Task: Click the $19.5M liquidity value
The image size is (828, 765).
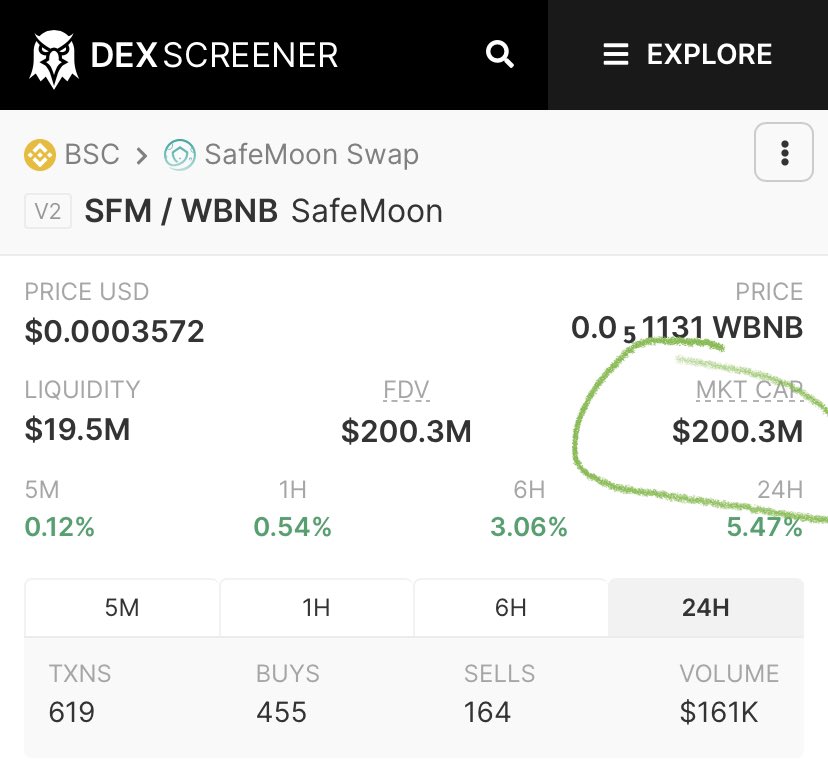Action: [77, 429]
